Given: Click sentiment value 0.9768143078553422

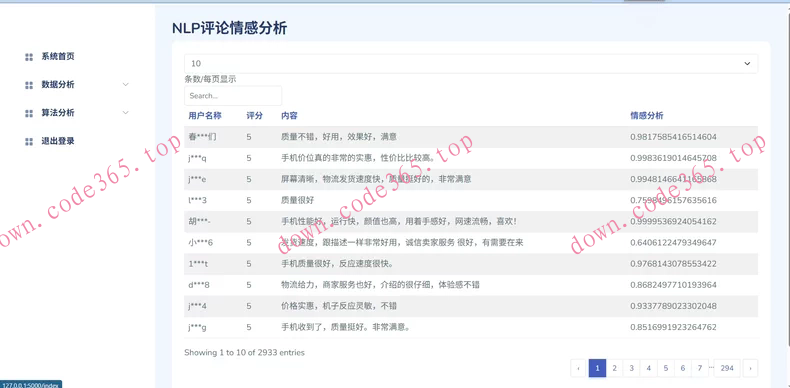Looking at the screenshot, I should 673,264.
